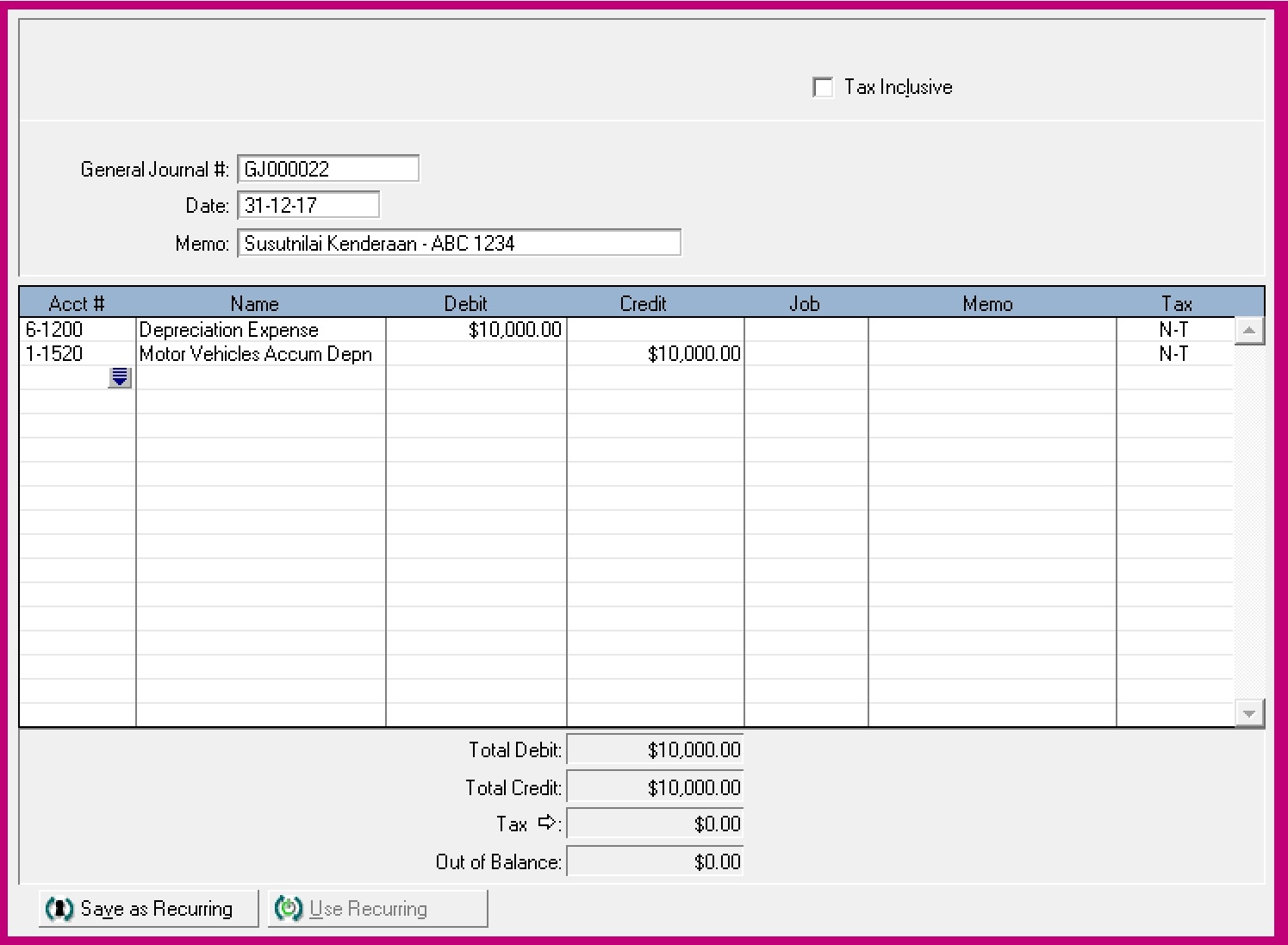Enable the Tax Inclusive checkbox
This screenshot has width=1288, height=945.
823,87
